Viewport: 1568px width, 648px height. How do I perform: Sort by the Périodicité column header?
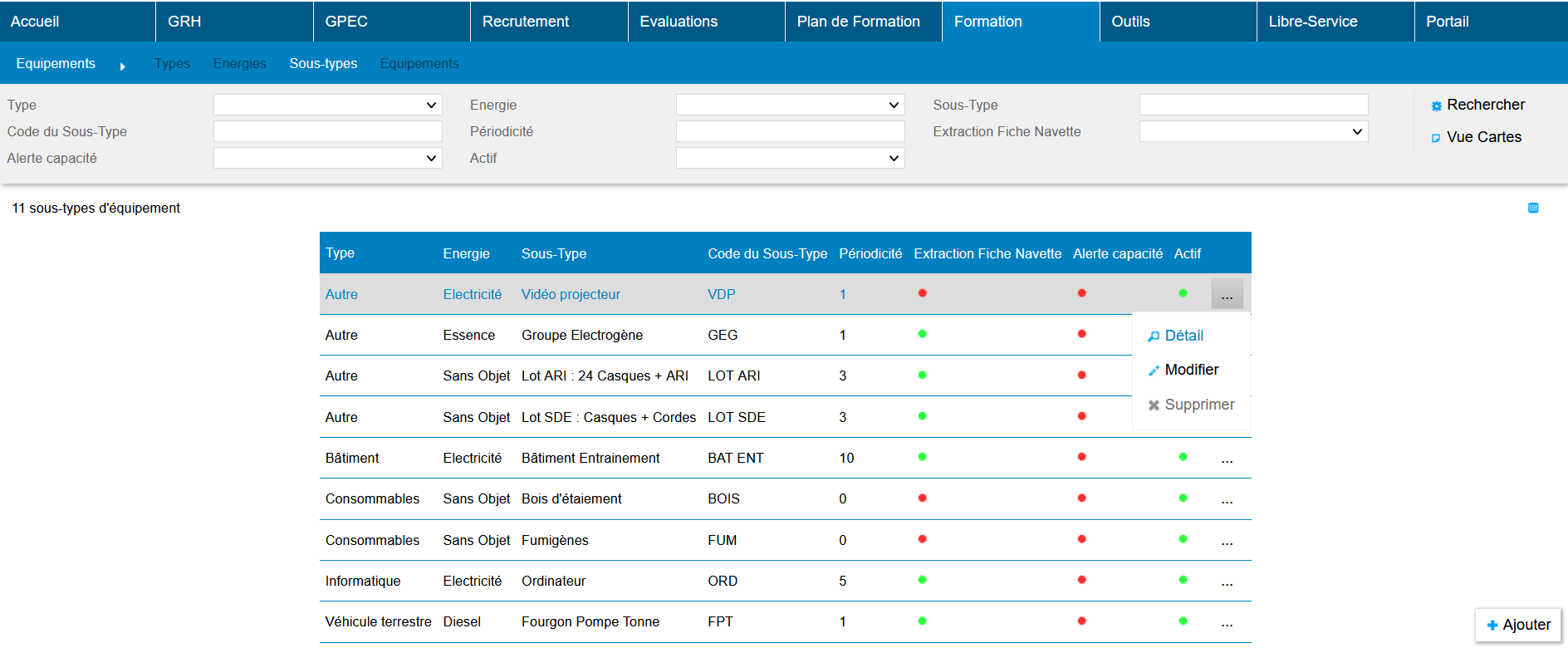(x=870, y=253)
